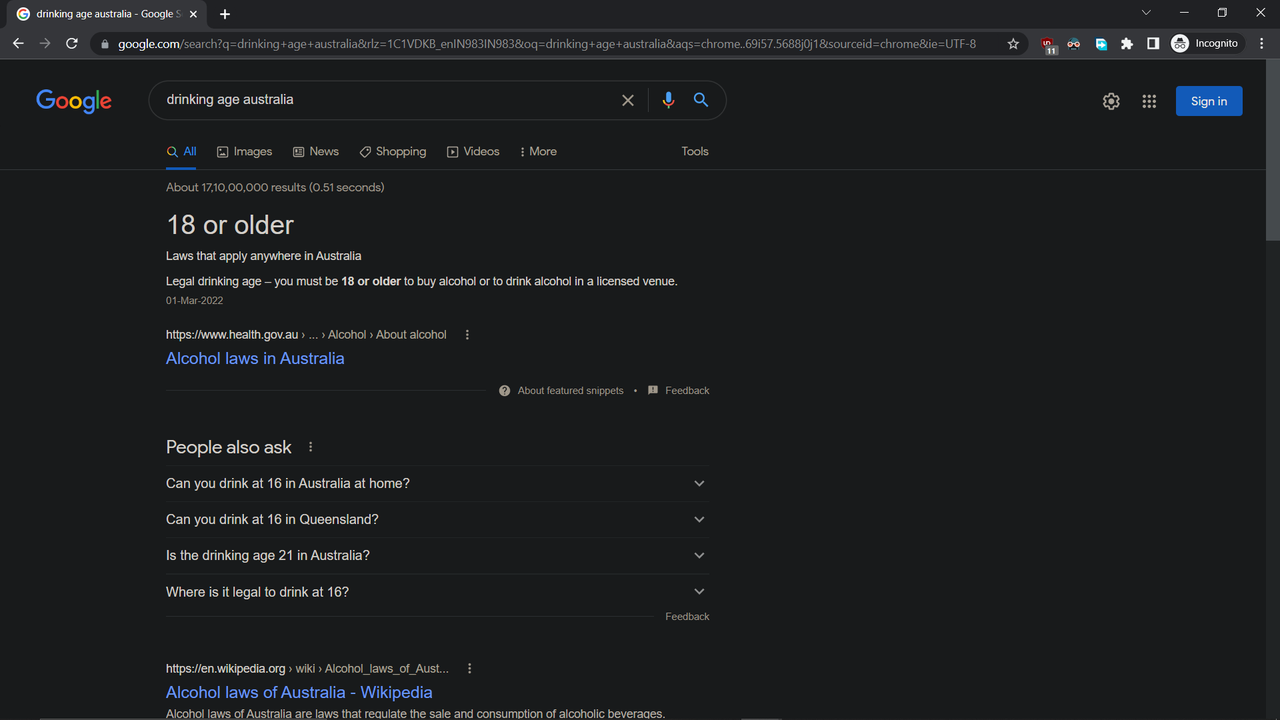1280x720 pixels.
Task: Click Feedback below People also ask
Action: tap(687, 617)
